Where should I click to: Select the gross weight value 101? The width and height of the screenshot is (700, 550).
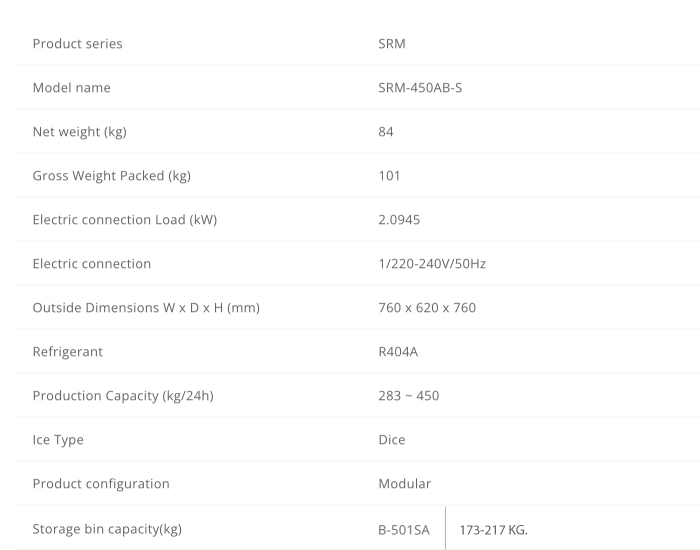[x=389, y=176]
